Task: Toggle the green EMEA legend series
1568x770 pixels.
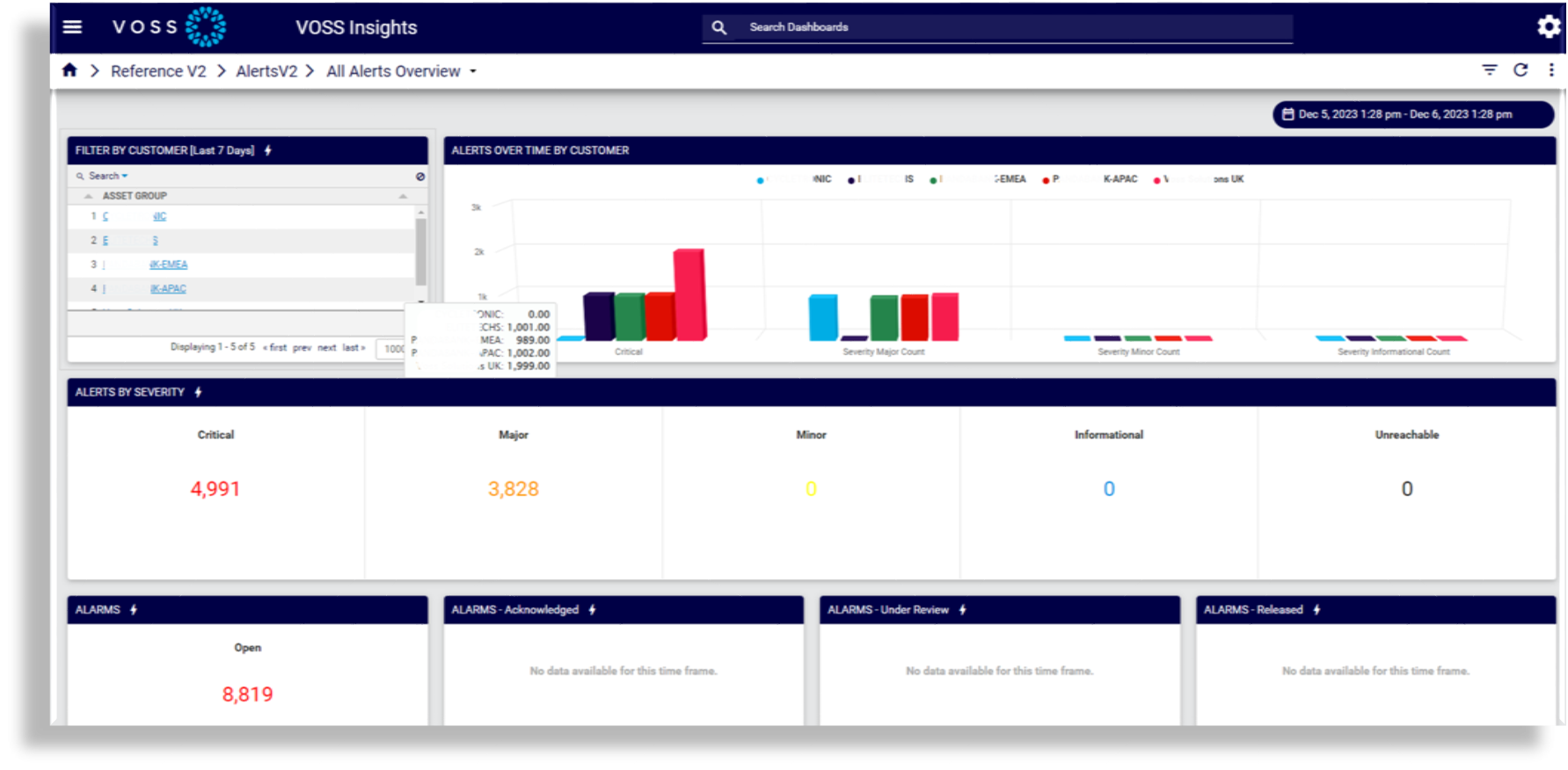Action: [977, 179]
